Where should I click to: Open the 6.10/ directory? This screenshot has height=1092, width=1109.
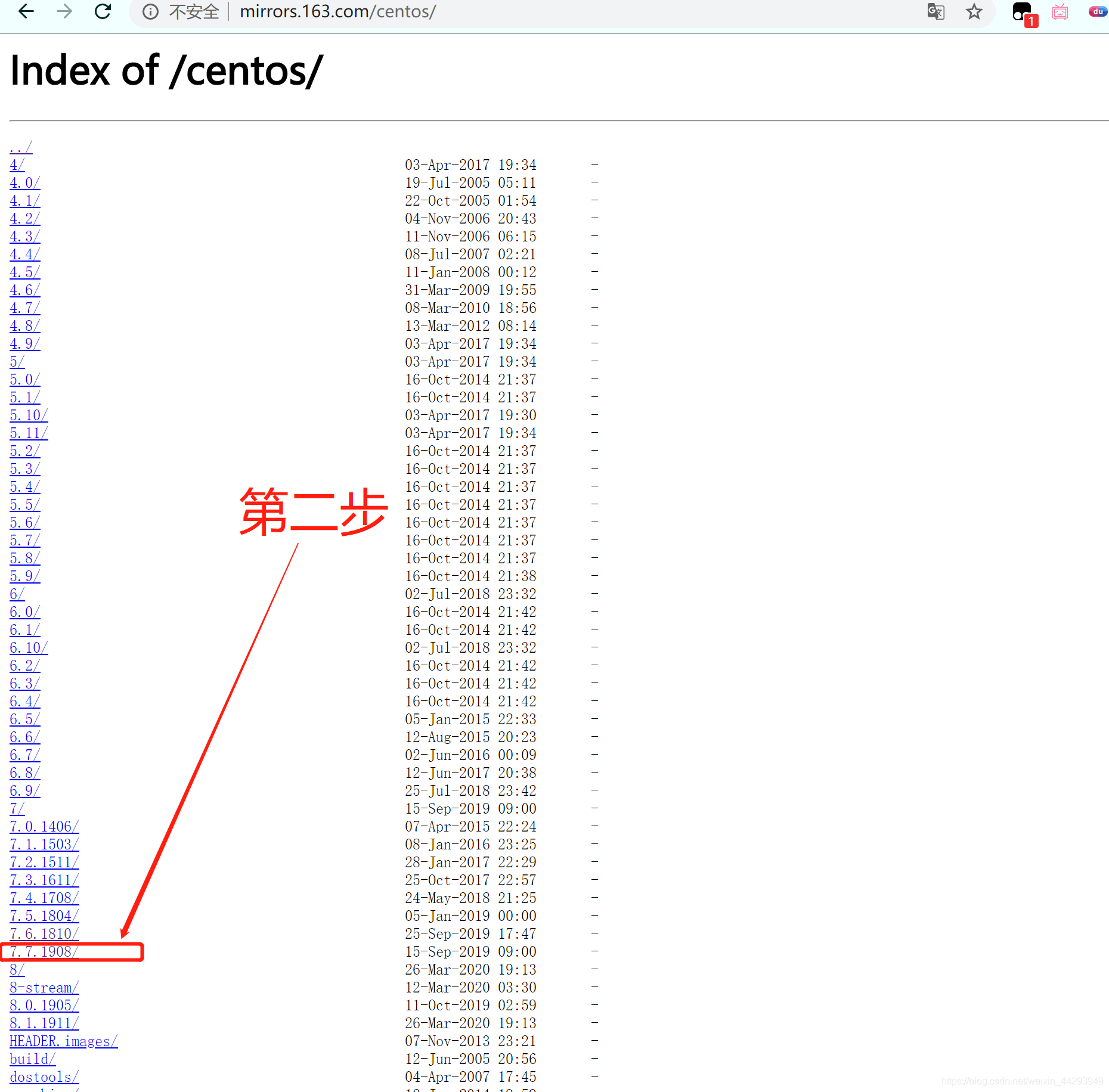point(29,647)
